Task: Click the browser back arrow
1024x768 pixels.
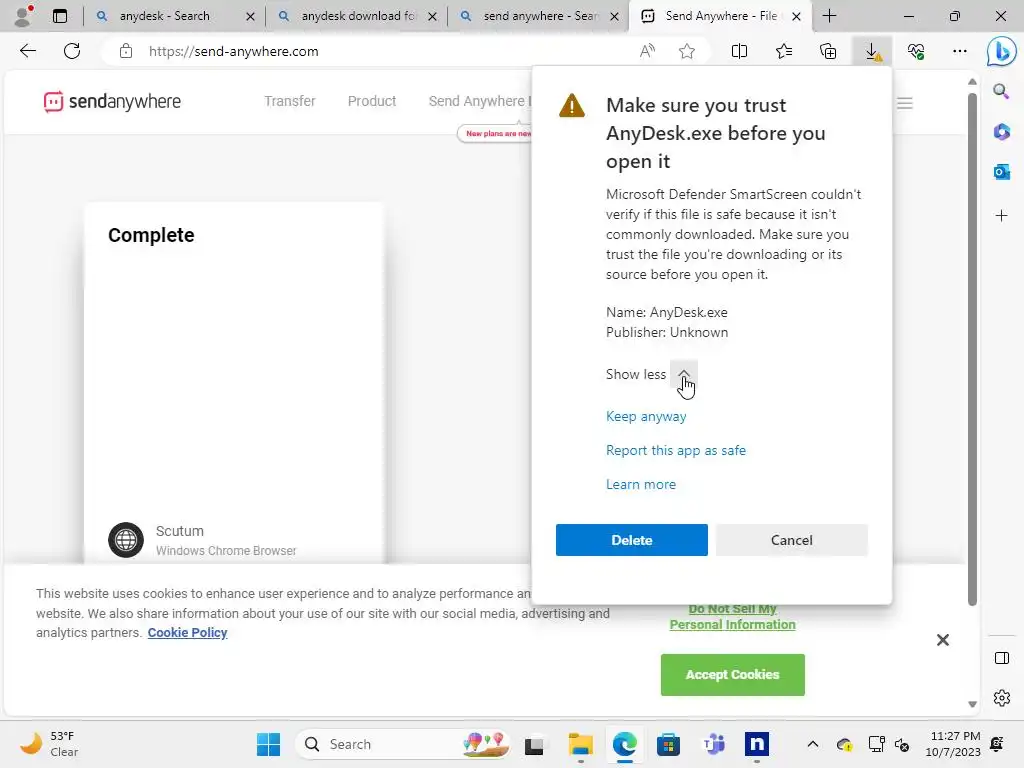Action: (x=28, y=51)
